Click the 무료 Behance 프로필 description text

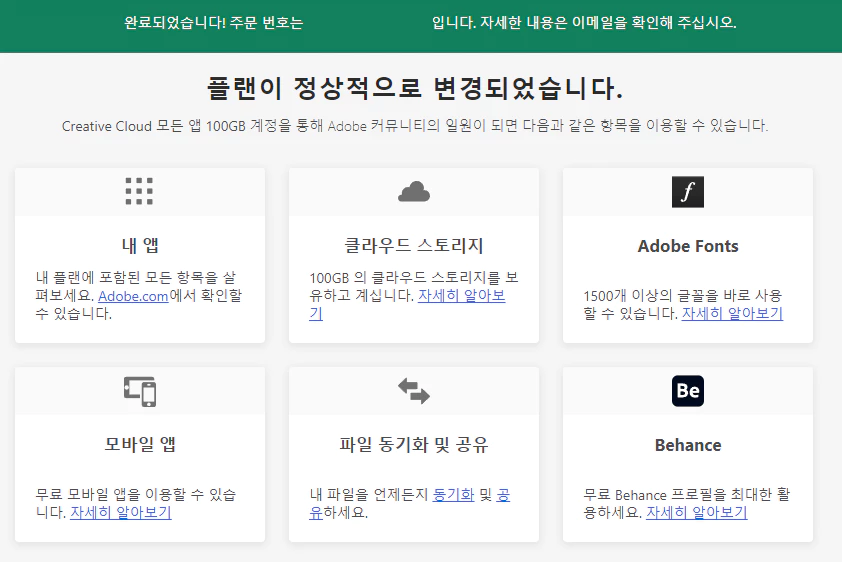[x=687, y=503]
